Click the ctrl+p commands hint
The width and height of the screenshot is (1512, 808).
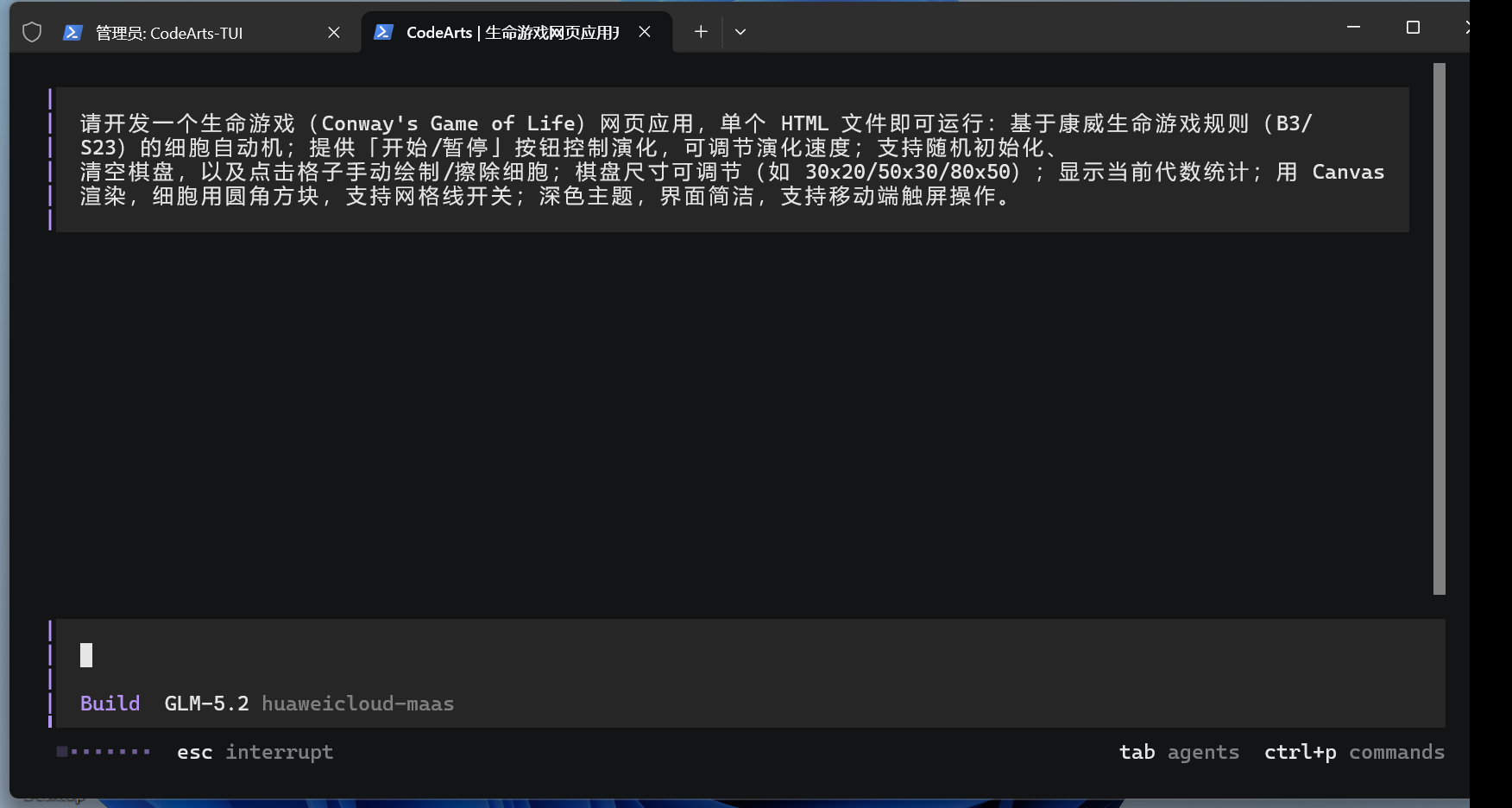[1354, 753]
